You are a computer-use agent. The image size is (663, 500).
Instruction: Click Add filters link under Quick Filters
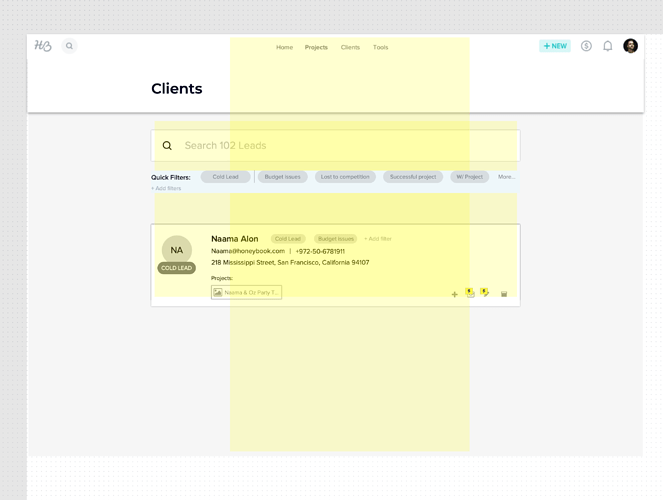pyautogui.click(x=166, y=188)
